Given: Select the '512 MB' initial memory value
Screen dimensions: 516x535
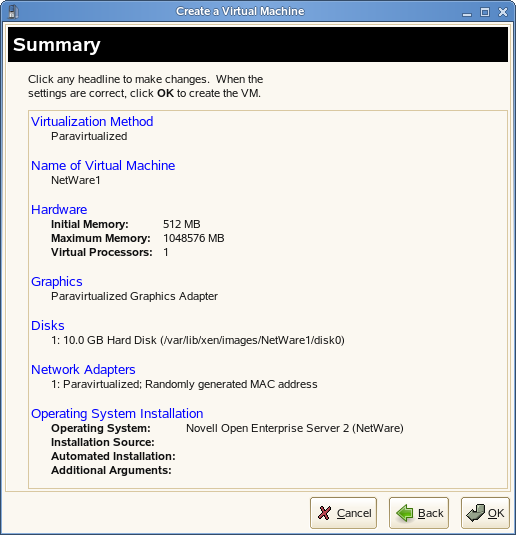Looking at the screenshot, I should point(182,224).
